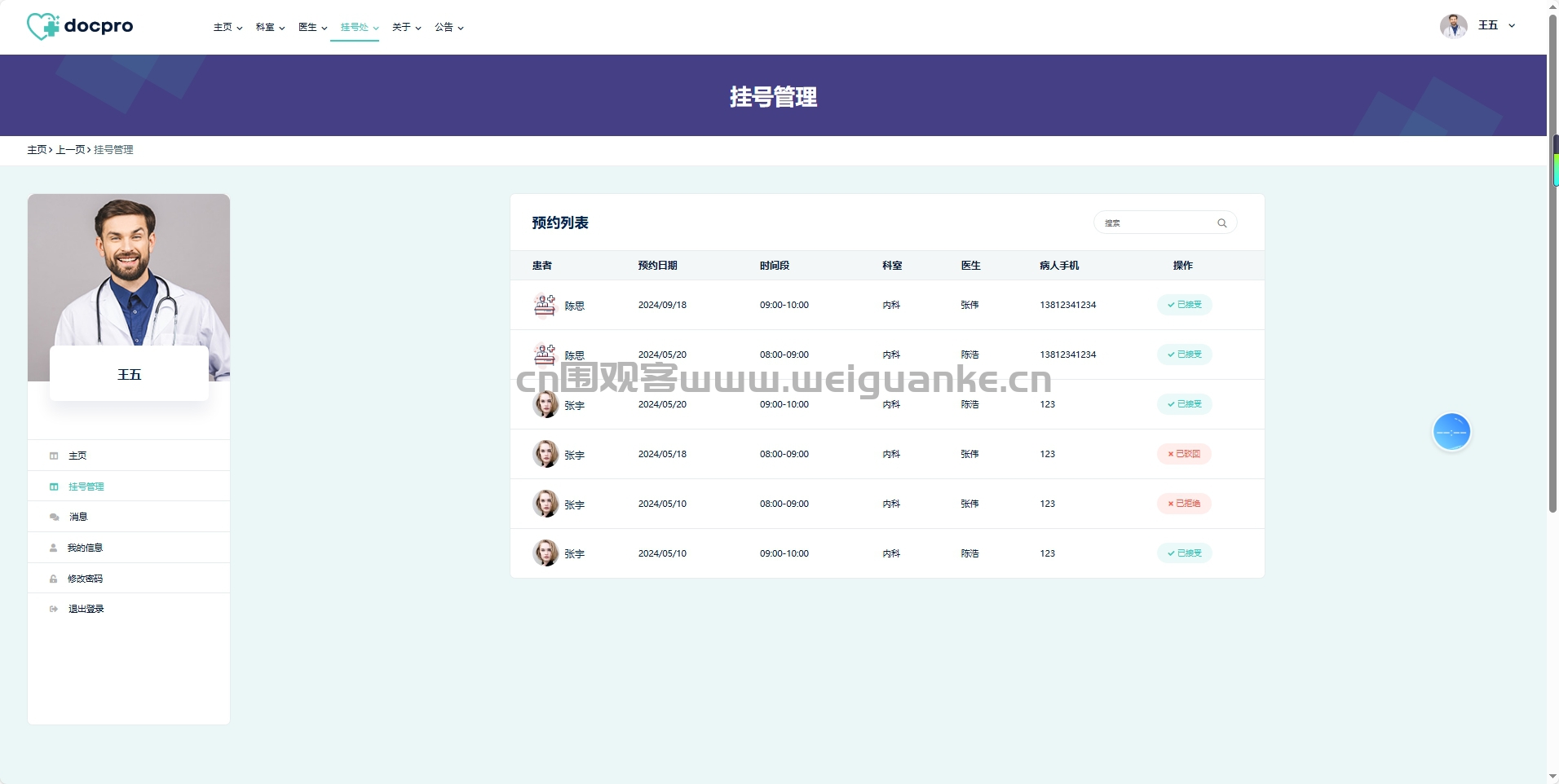Click the 退出登录 sign-out icon
The image size is (1559, 784).
click(54, 609)
